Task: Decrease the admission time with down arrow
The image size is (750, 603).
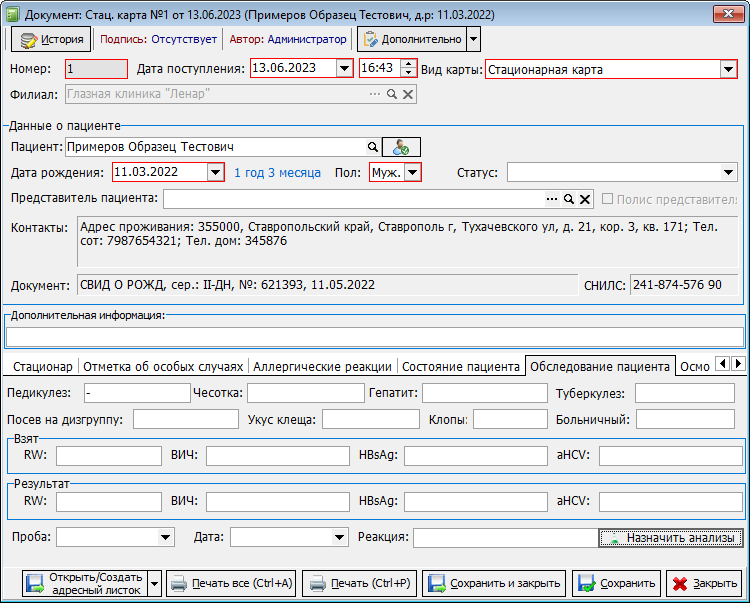Action: 408,73
